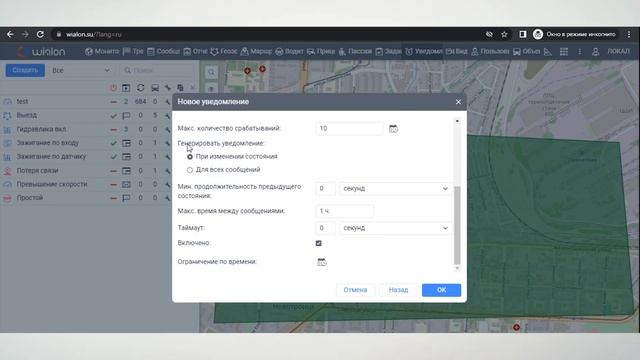This screenshot has width=640, height=360.
Task: Click the dialog scrollbar down arrow
Action: pos(457,268)
